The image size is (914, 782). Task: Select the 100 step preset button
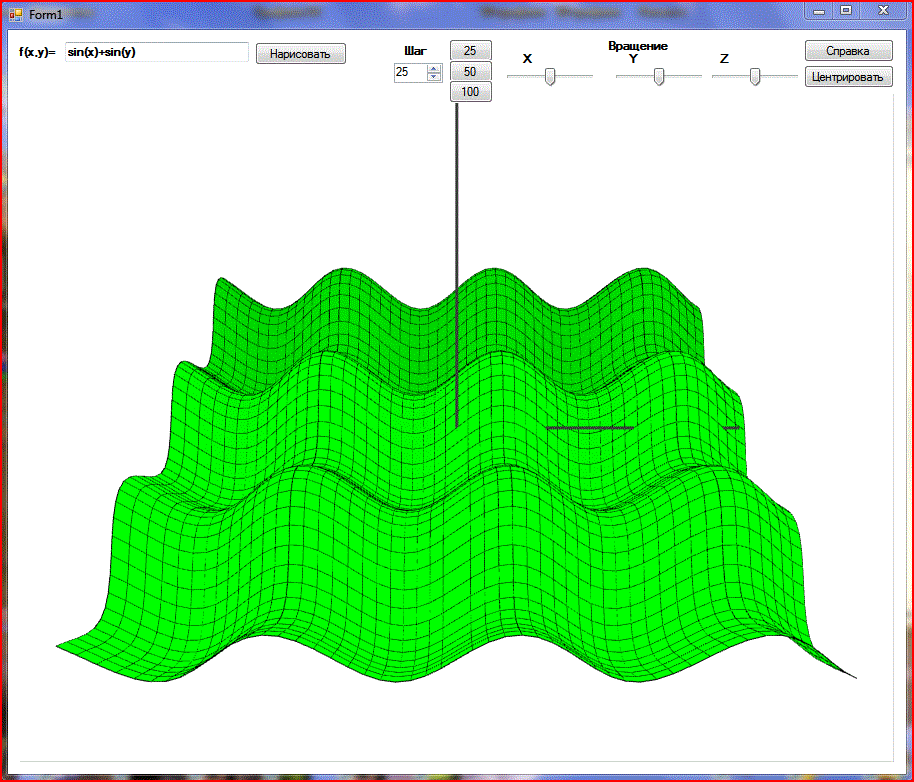click(x=470, y=92)
